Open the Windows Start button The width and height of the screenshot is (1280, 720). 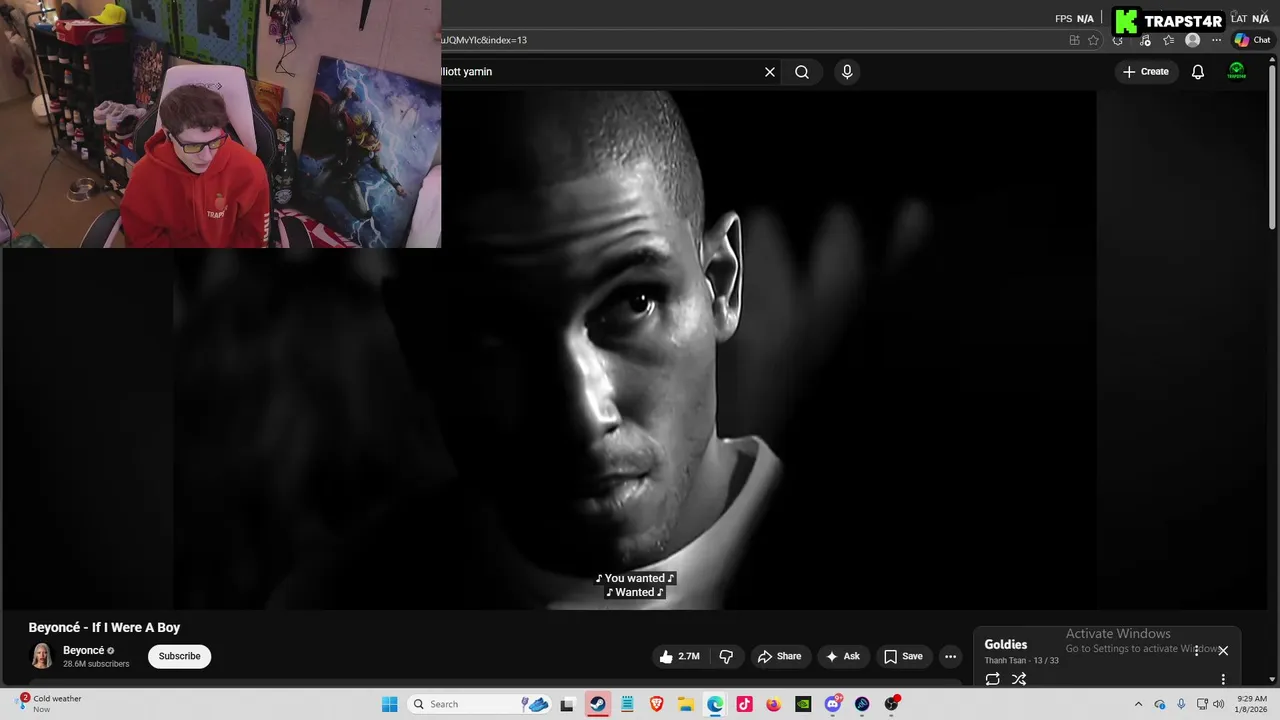[x=390, y=704]
